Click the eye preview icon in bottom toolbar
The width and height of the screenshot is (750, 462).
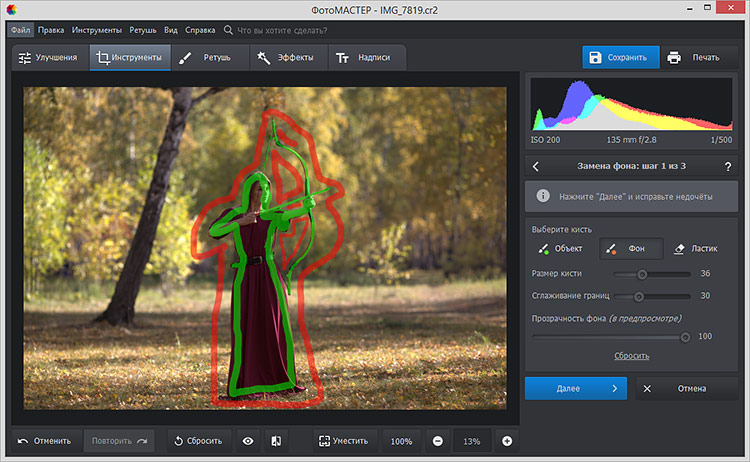click(248, 441)
